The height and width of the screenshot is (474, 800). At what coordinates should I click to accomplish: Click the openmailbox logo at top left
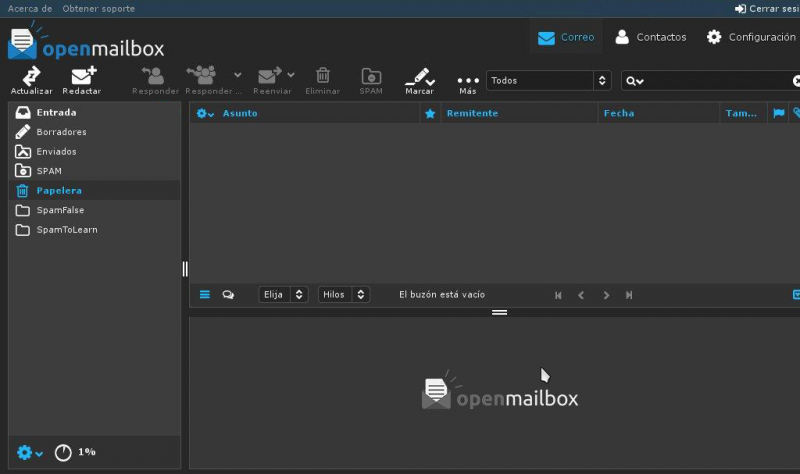(86, 42)
